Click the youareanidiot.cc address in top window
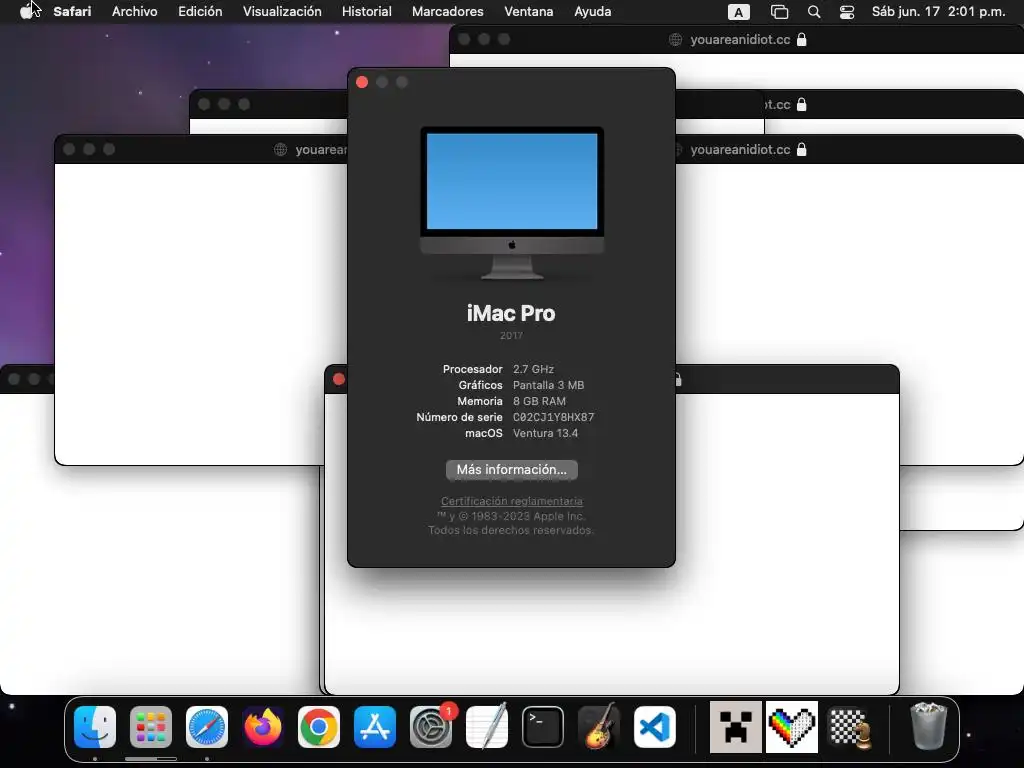The image size is (1024, 768). coord(740,39)
